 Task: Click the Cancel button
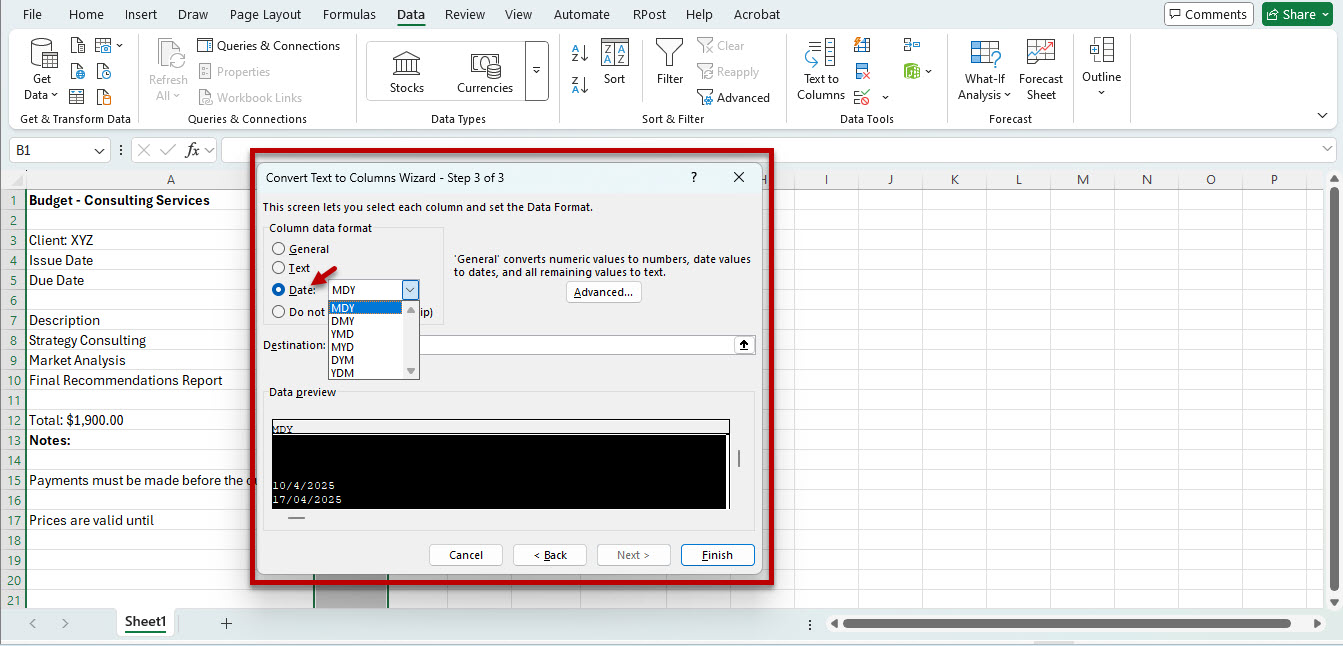coord(466,555)
